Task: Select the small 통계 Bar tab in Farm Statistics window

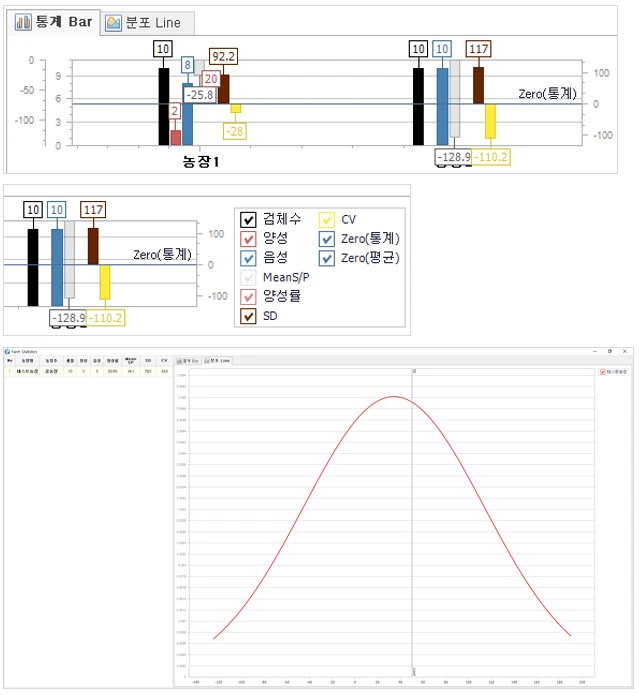Action: point(188,361)
